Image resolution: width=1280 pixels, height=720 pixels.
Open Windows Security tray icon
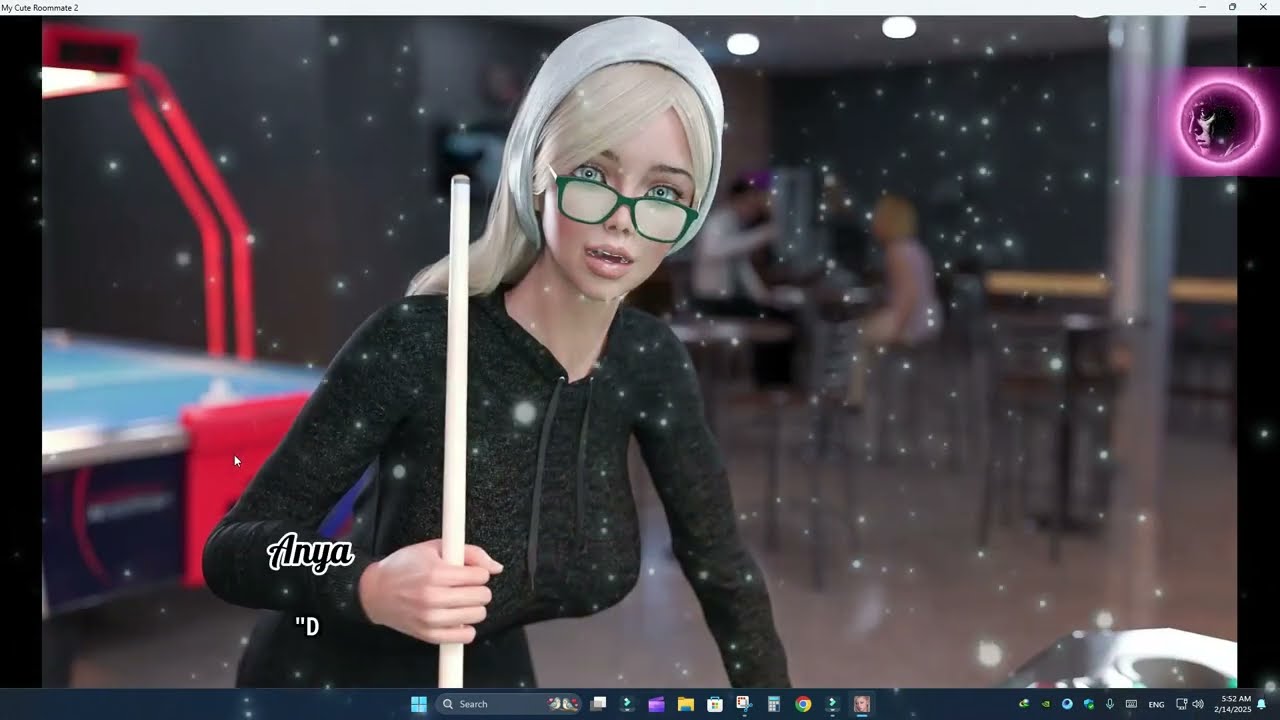point(1089,704)
